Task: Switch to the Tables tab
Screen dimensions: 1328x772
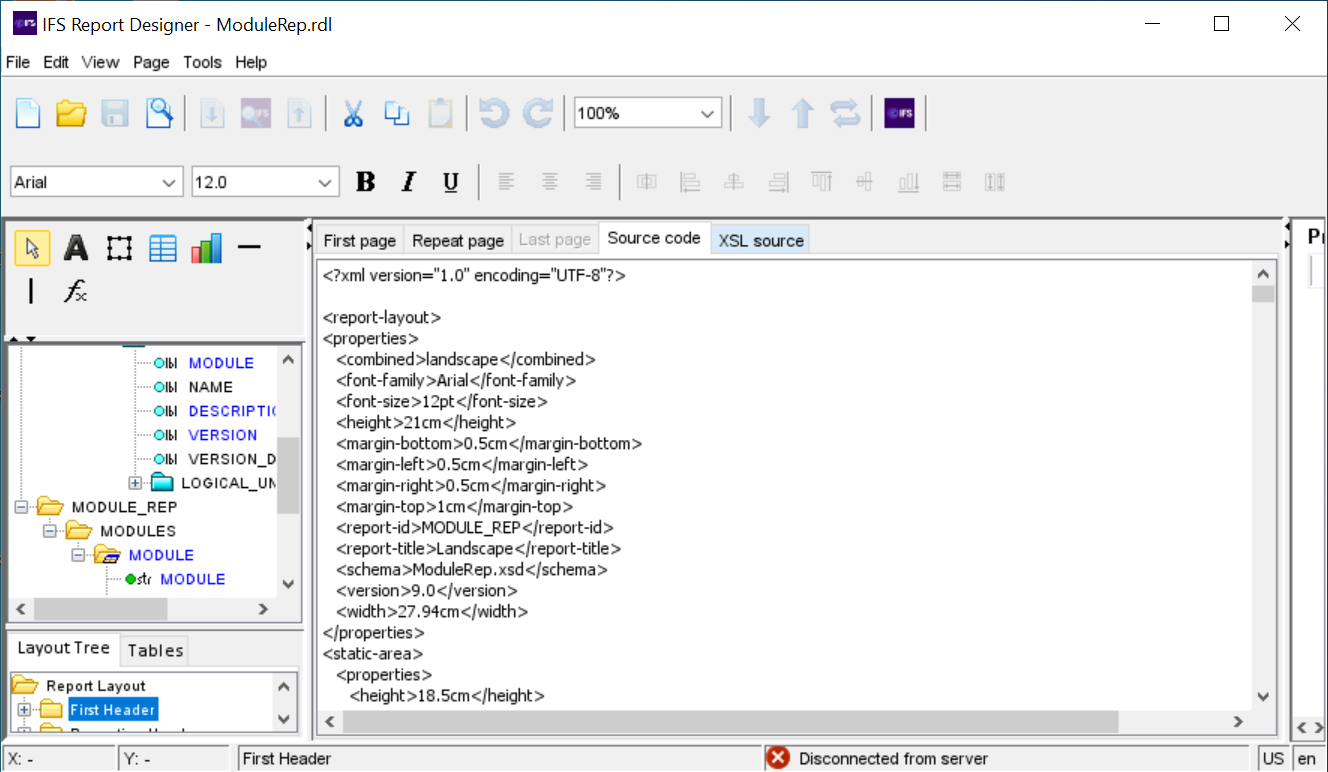Action: tap(155, 650)
